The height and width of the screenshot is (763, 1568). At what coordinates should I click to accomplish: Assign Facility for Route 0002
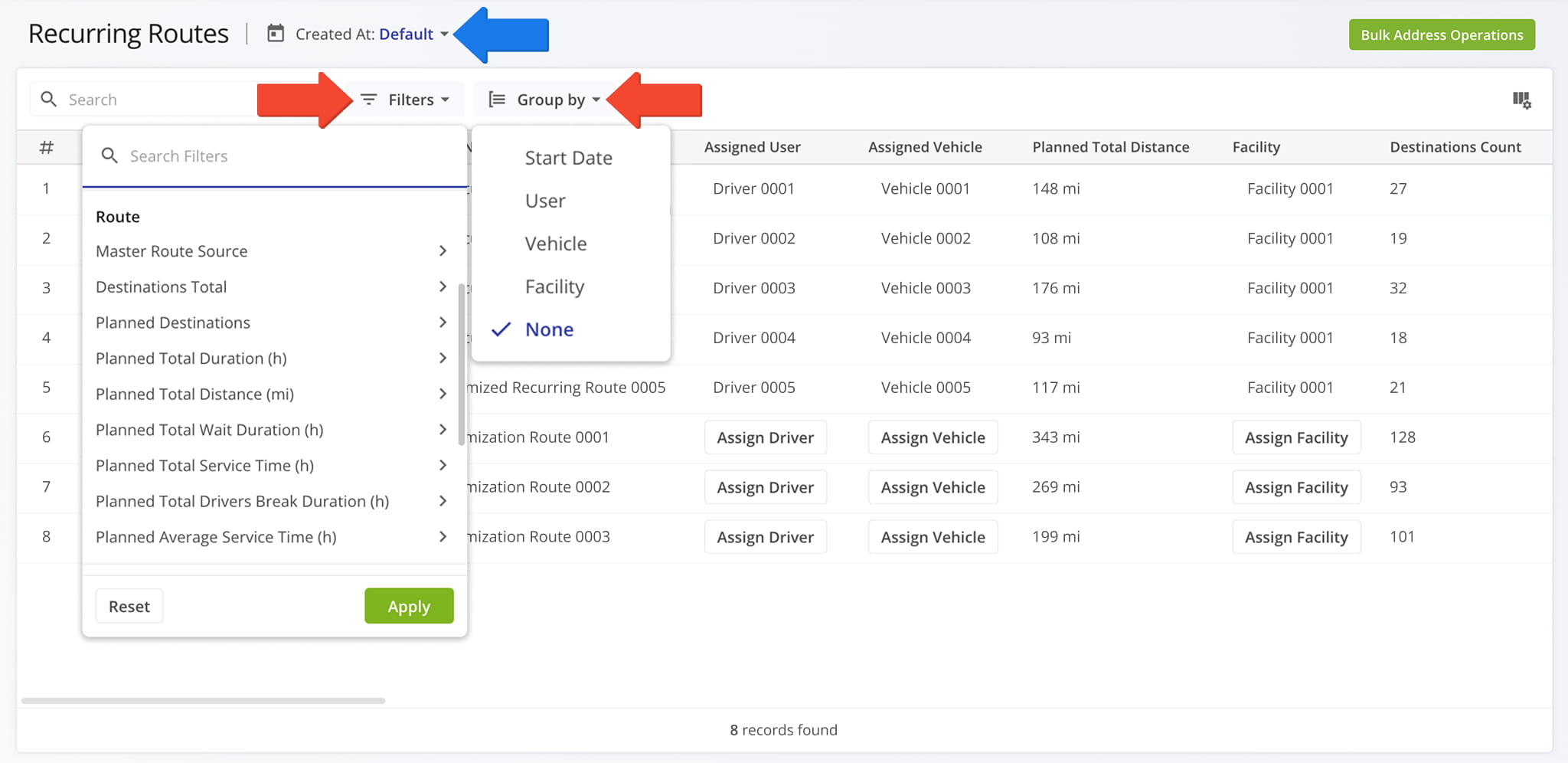point(1296,487)
